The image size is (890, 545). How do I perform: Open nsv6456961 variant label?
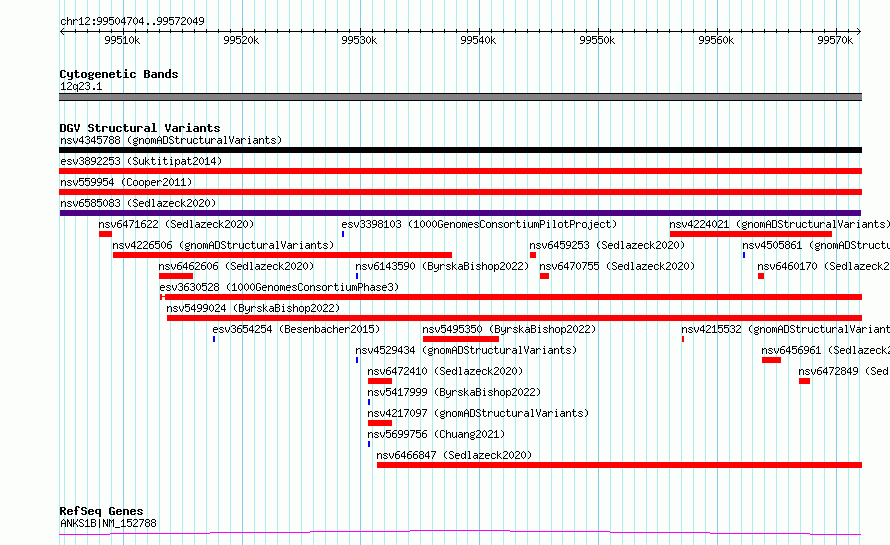pos(825,350)
